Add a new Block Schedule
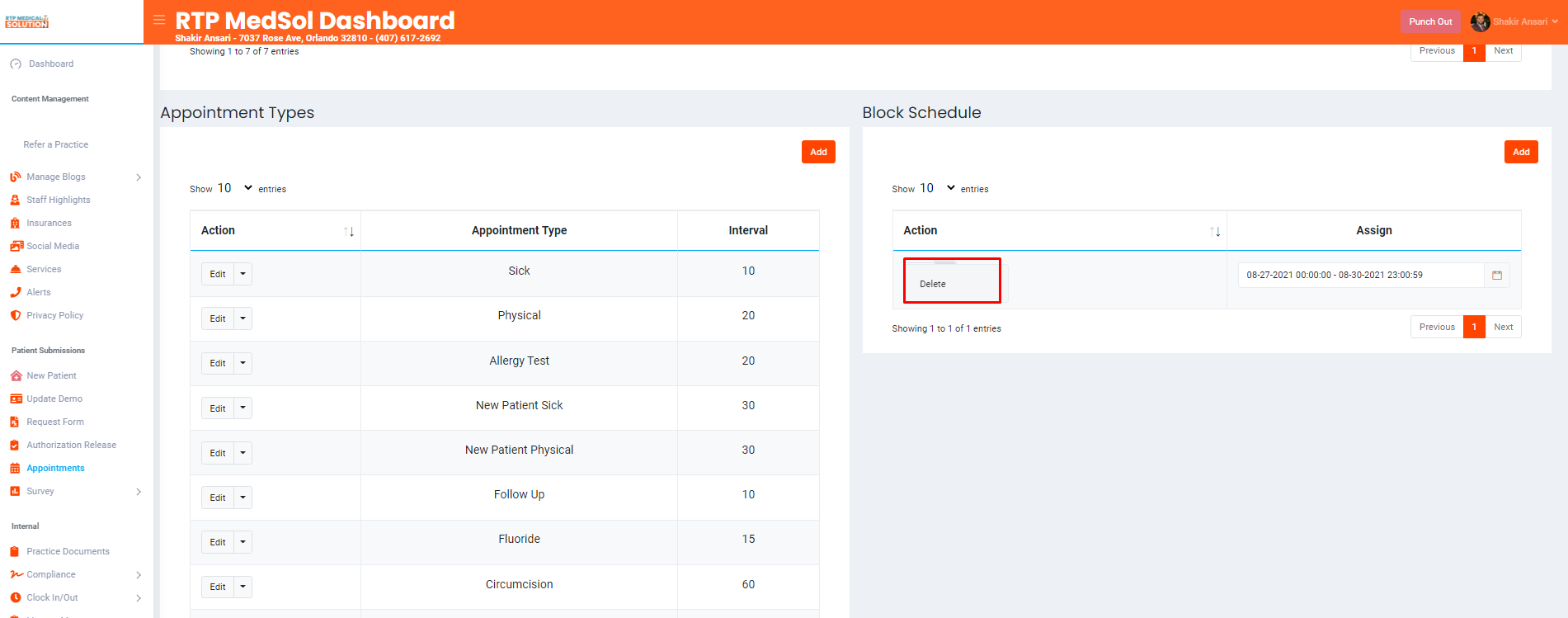Screen dimensions: 1568x618 coord(1521,152)
